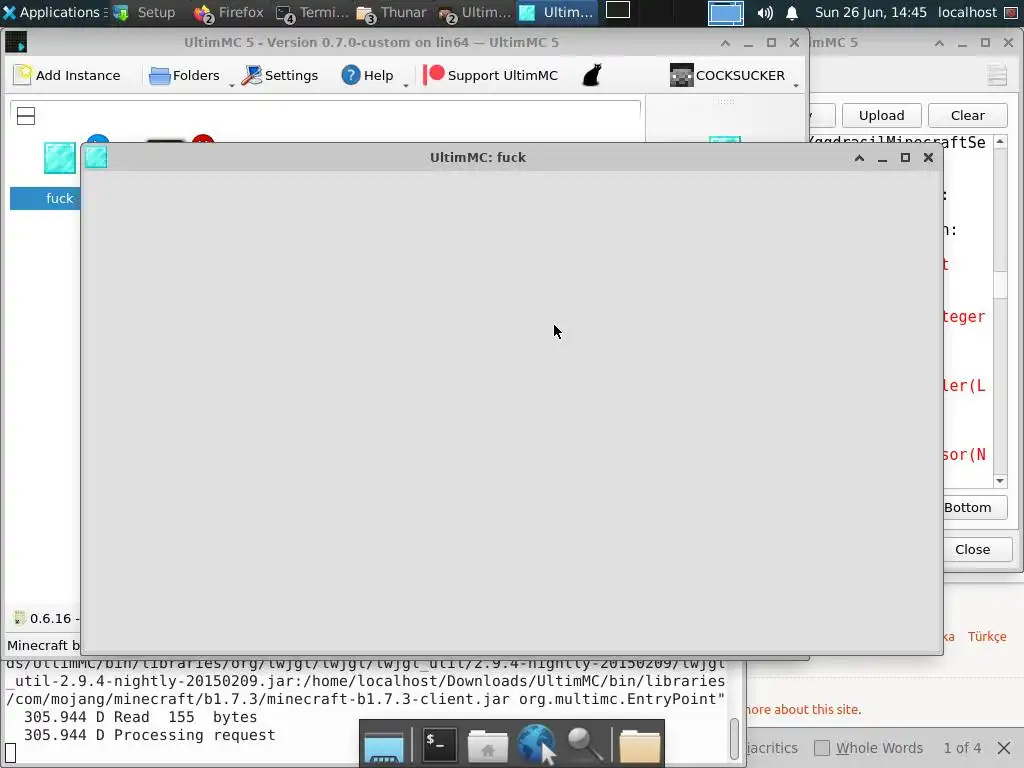The width and height of the screenshot is (1024, 768).
Task: Click the log window vertical scrollbar handle
Action: (1000, 284)
